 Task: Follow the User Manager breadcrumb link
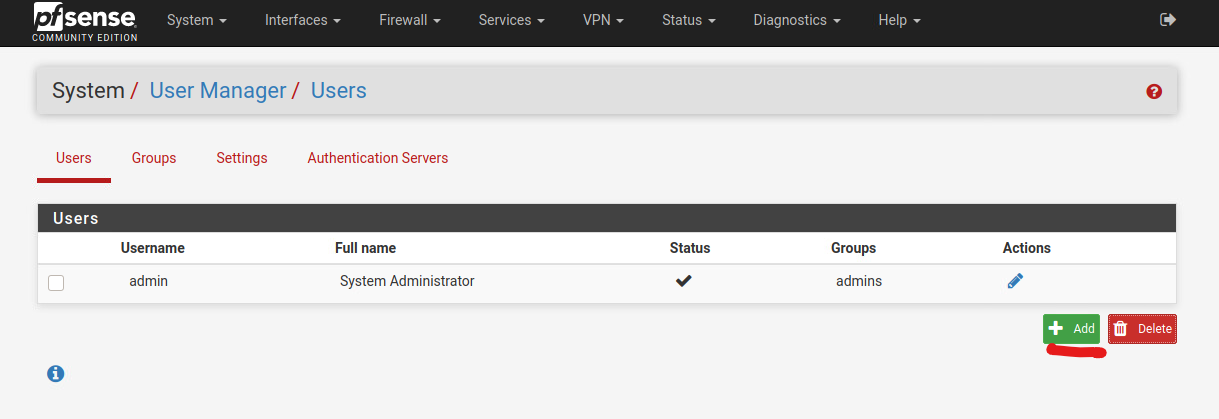[217, 91]
